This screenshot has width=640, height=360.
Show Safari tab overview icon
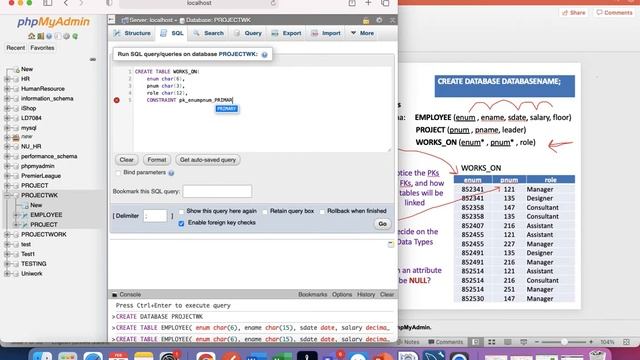point(385,3)
